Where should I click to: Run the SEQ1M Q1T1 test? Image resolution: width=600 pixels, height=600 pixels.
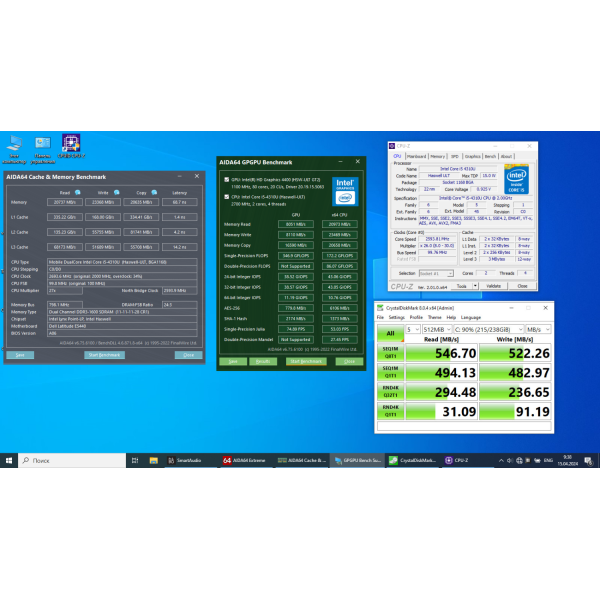point(390,372)
